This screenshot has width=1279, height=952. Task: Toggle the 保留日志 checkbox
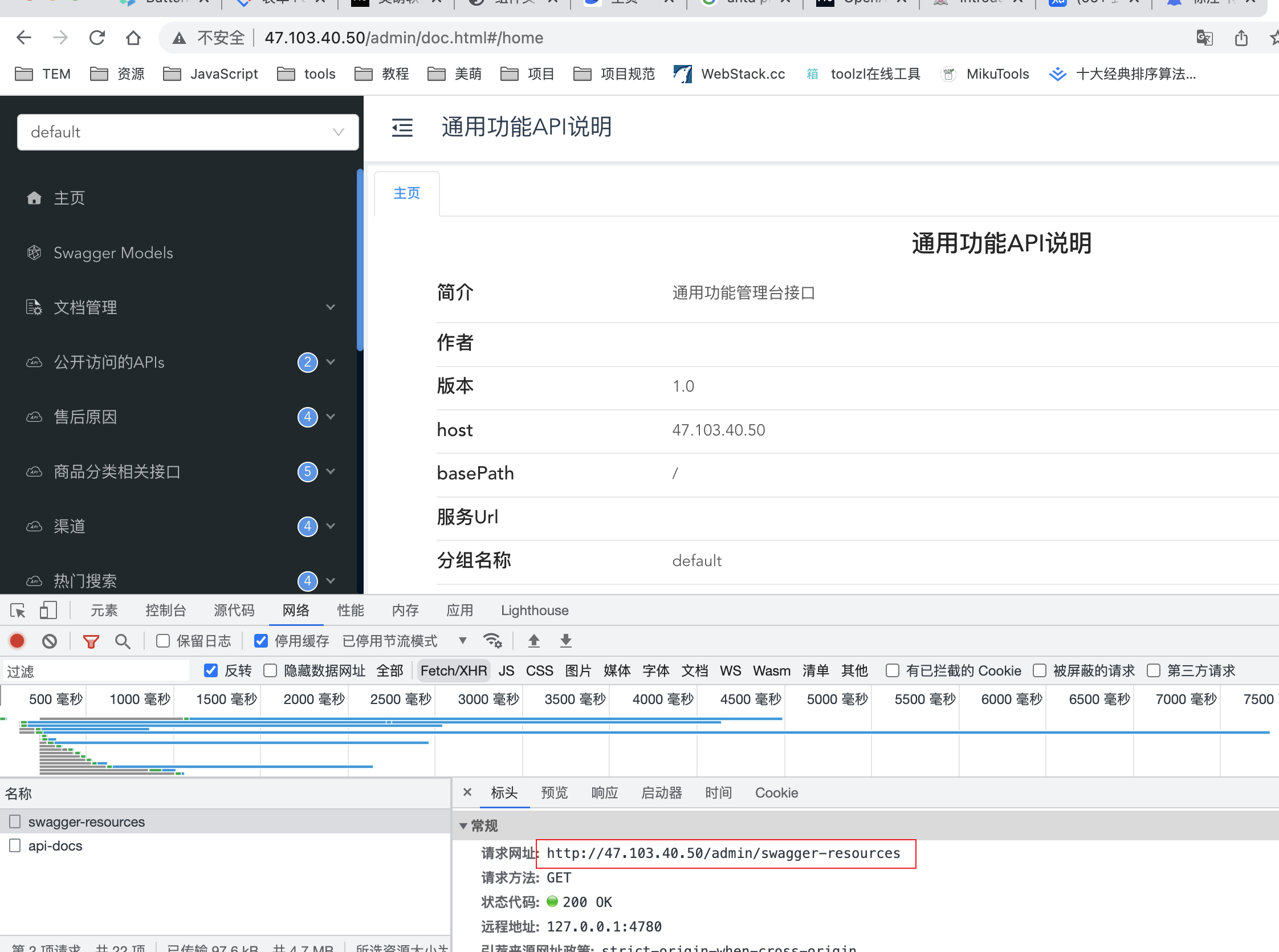pos(163,641)
